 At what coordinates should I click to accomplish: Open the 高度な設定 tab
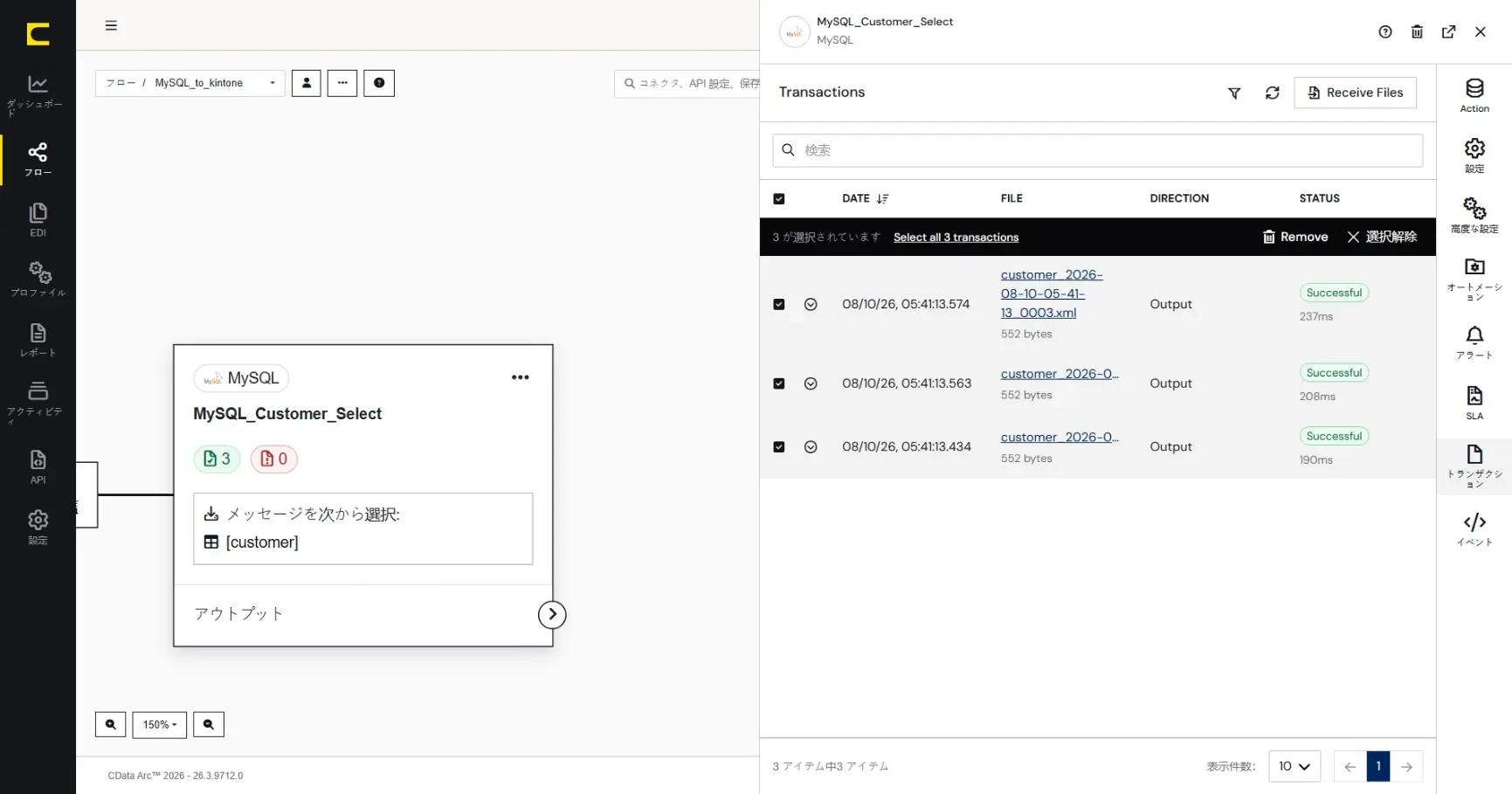(x=1474, y=215)
